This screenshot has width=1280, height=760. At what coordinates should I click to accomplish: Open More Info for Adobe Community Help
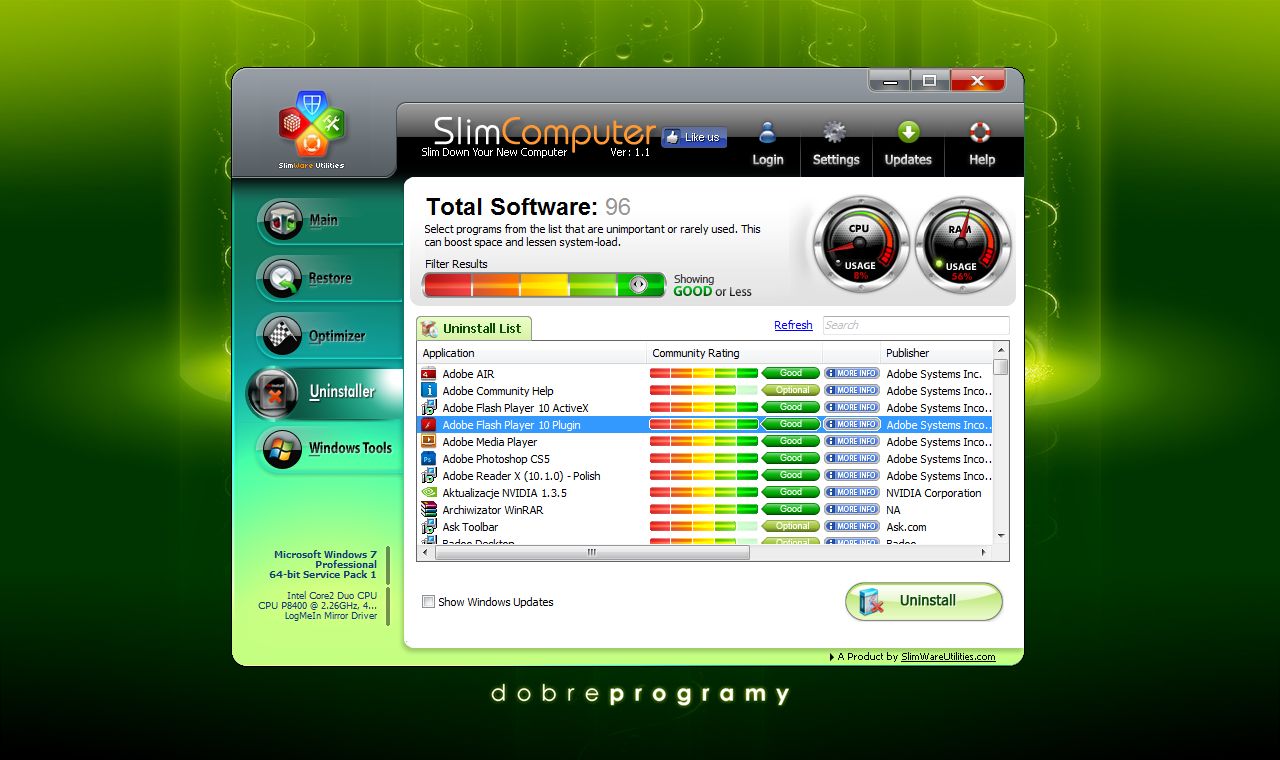click(852, 390)
